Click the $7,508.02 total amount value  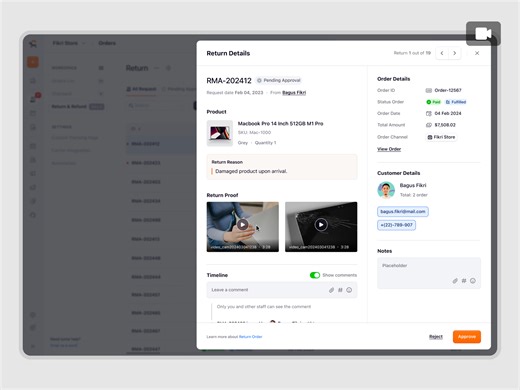(445, 125)
